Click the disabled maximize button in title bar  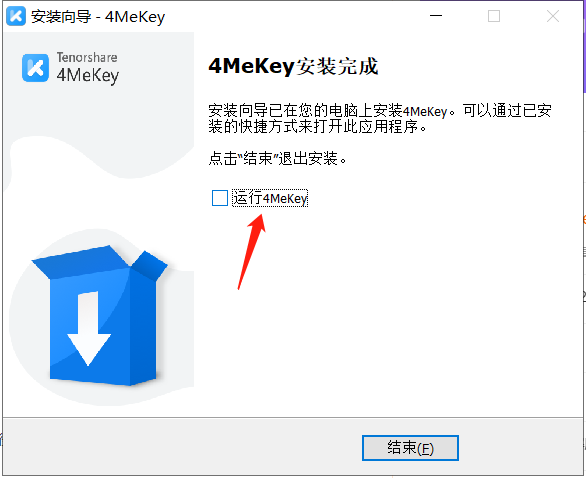tap(494, 16)
